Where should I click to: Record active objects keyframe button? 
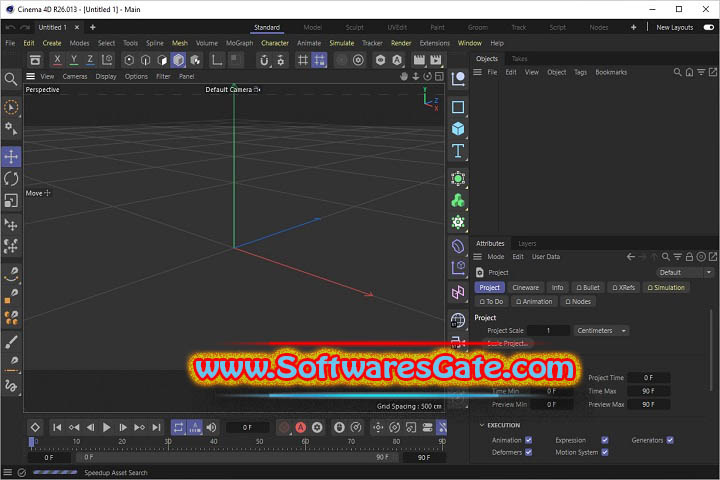[284, 428]
